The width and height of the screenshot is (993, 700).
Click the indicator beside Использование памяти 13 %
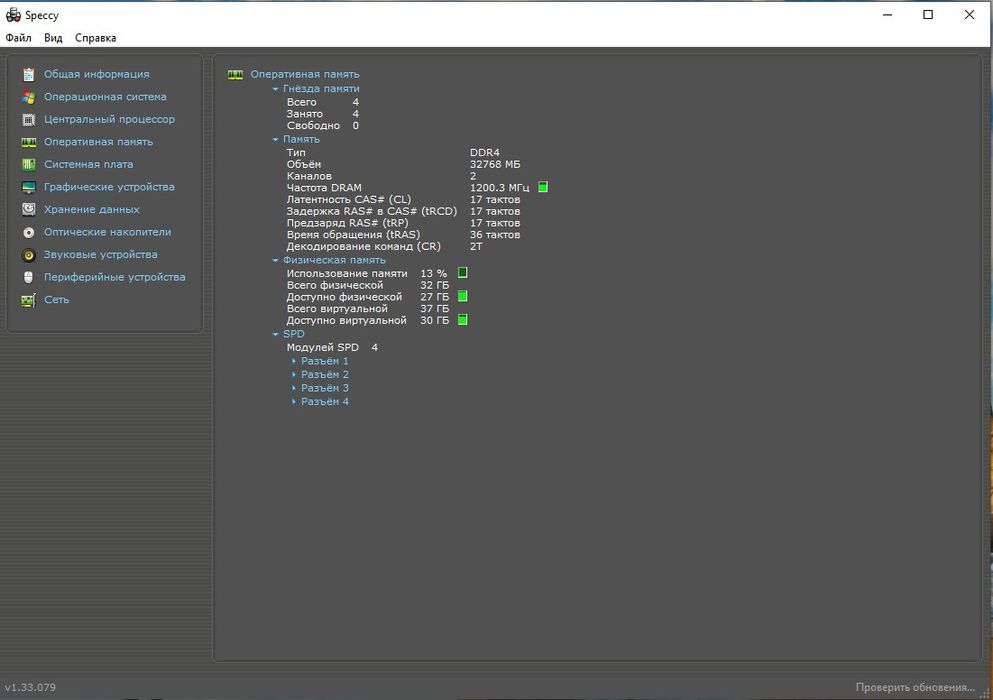point(462,273)
